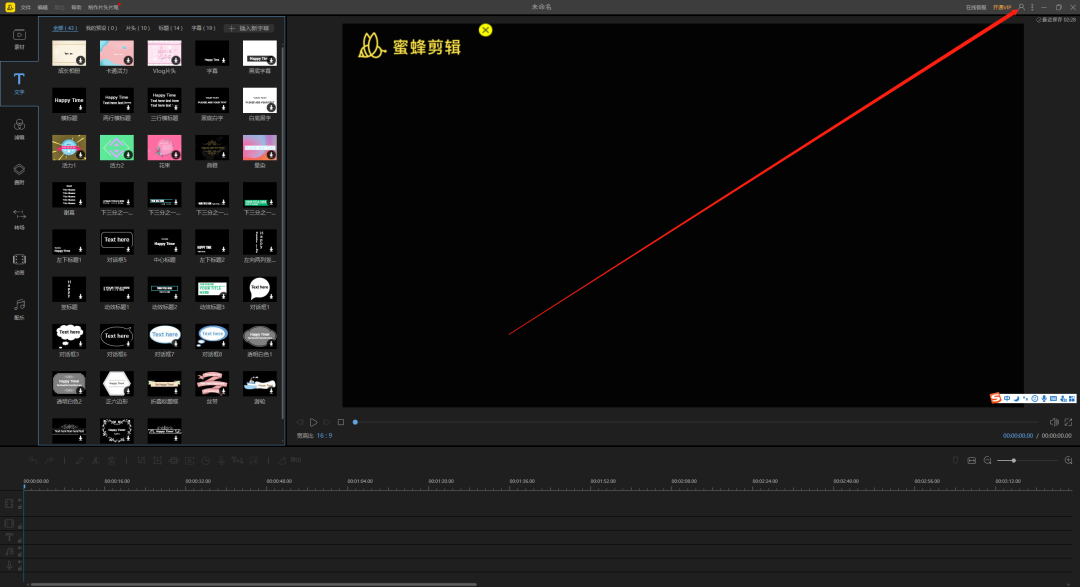Viewport: 1080px width, 587px height.
Task: Pick the 游轮 ship template
Action: [x=260, y=384]
